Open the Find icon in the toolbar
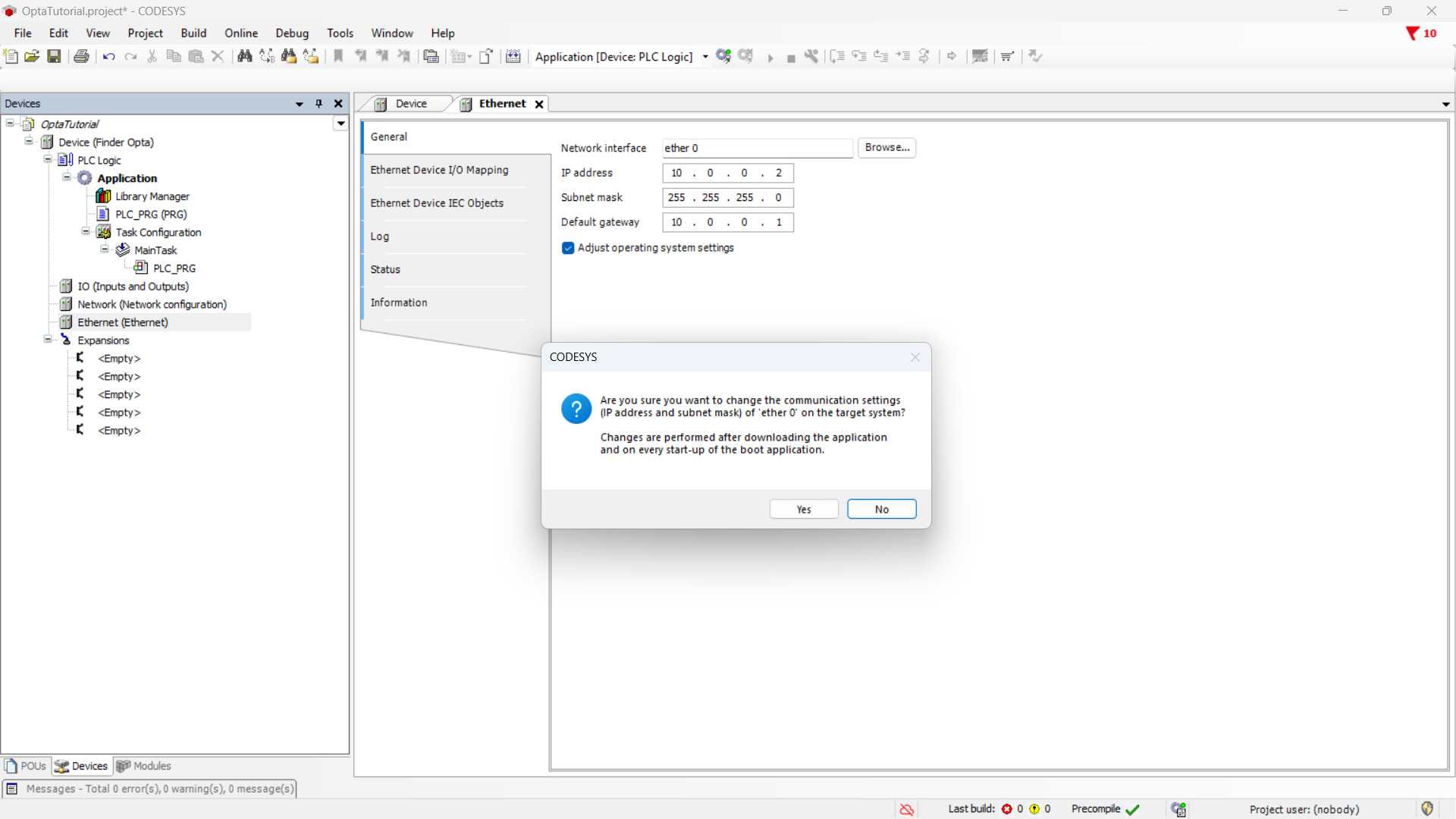 click(245, 56)
